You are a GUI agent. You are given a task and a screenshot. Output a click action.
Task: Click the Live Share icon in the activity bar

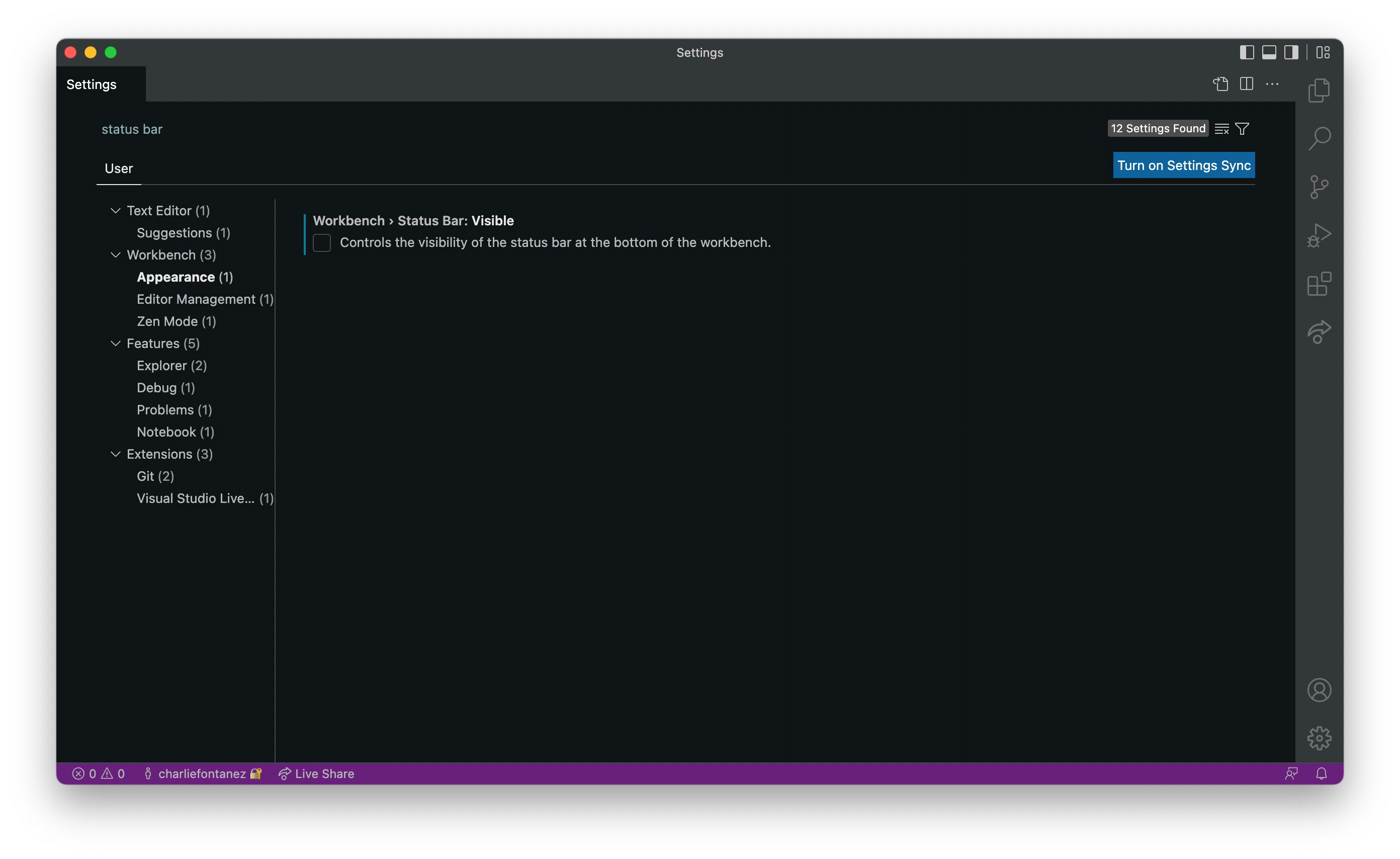click(1320, 332)
